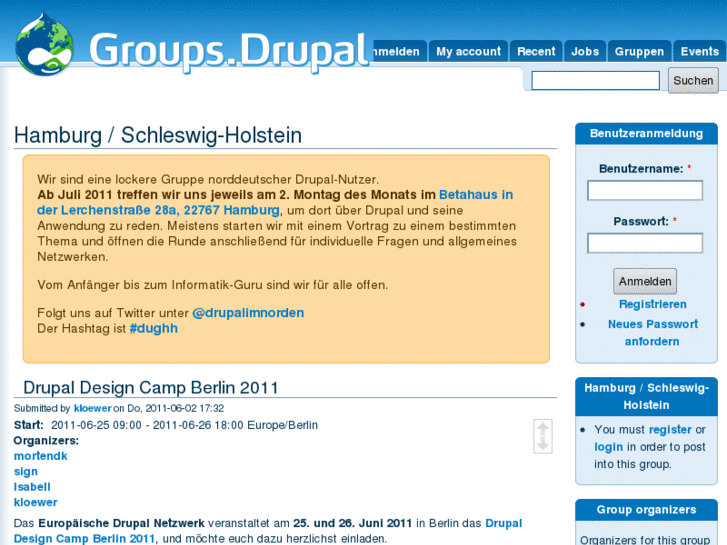The width and height of the screenshot is (727, 545).
Task: Click the login link in group block
Action: pos(609,447)
